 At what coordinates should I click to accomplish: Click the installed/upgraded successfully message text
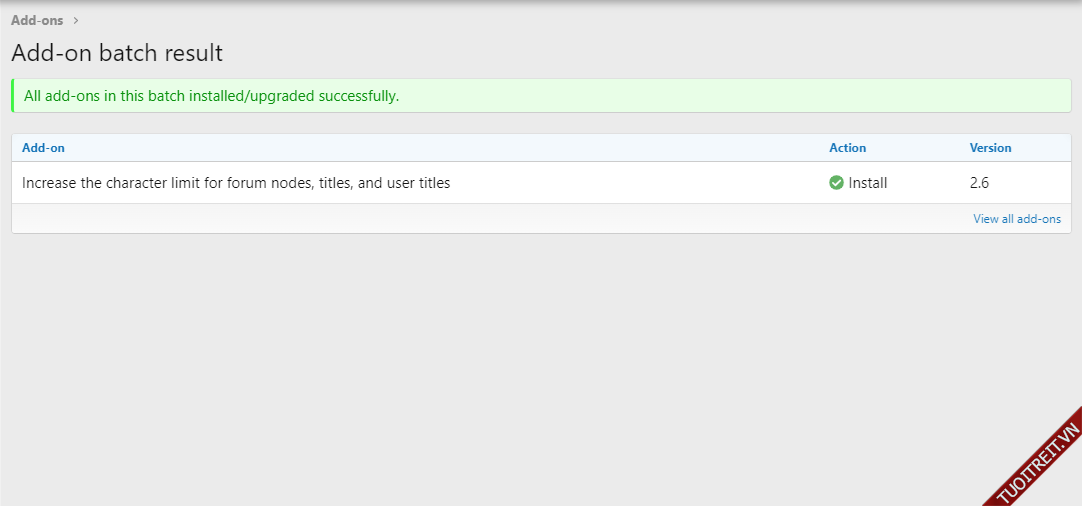pos(211,96)
